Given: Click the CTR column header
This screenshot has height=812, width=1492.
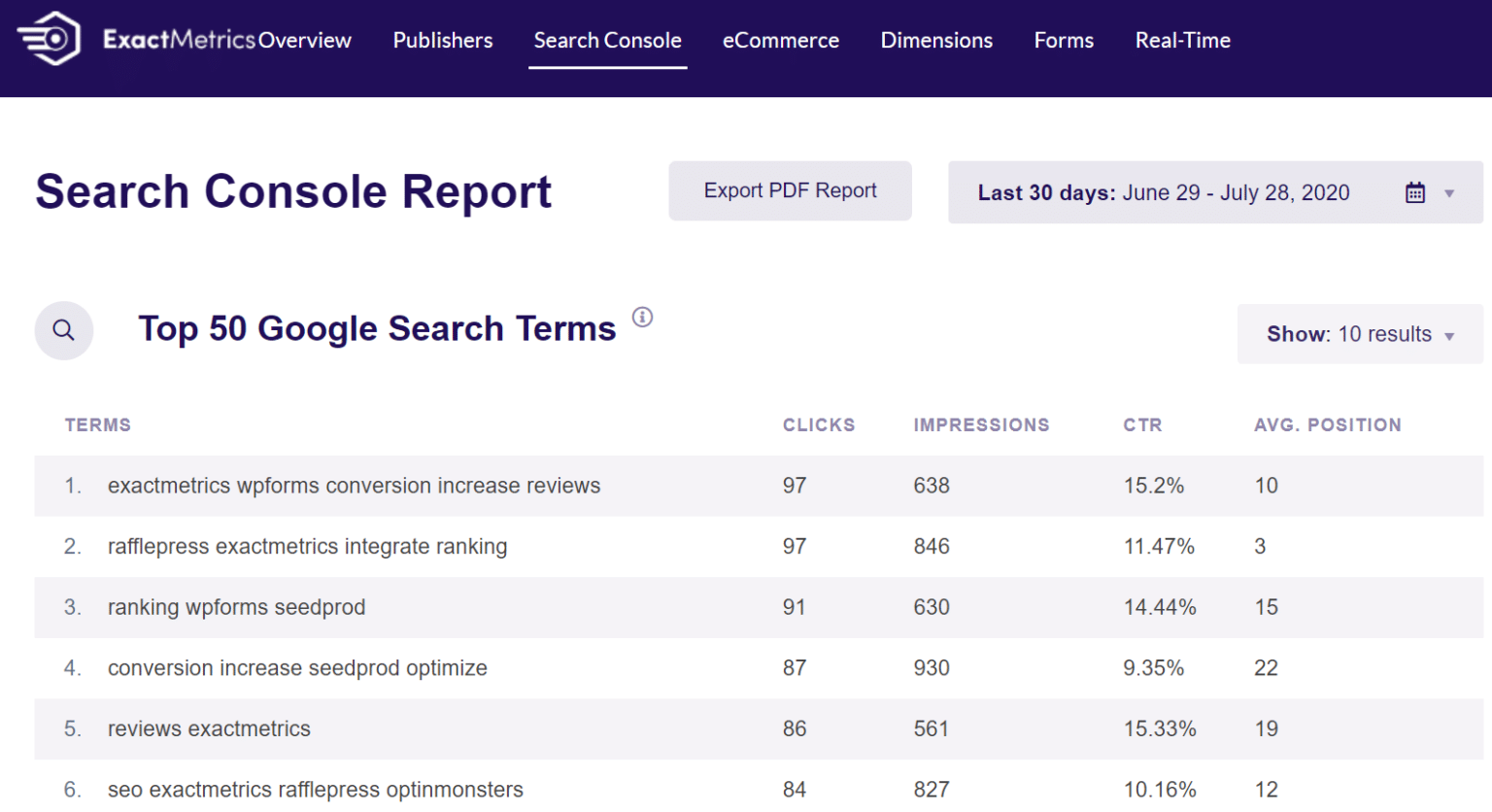Looking at the screenshot, I should coord(1142,424).
